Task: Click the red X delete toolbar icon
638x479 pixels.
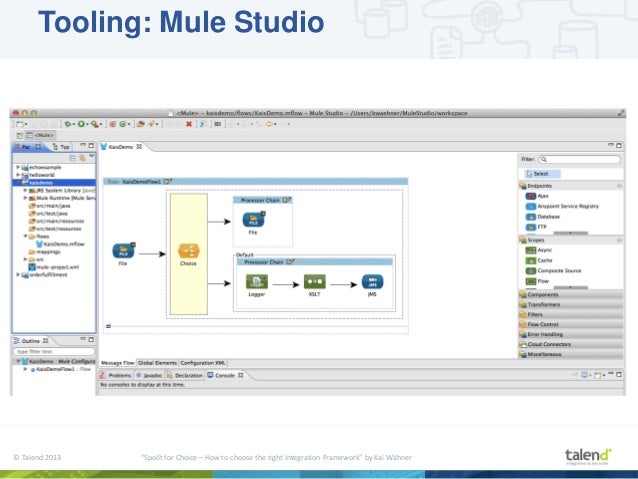Action: (x=189, y=124)
